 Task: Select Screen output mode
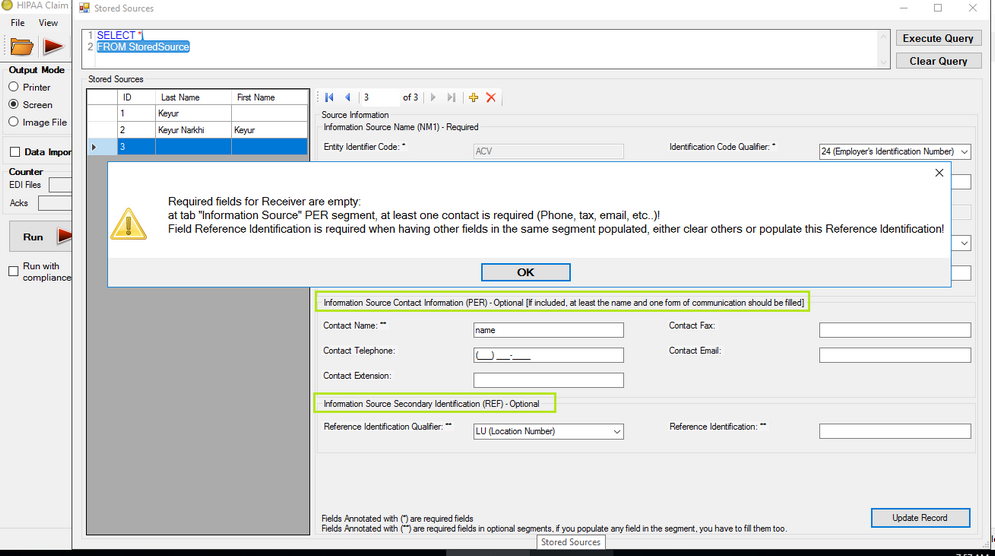click(x=13, y=104)
